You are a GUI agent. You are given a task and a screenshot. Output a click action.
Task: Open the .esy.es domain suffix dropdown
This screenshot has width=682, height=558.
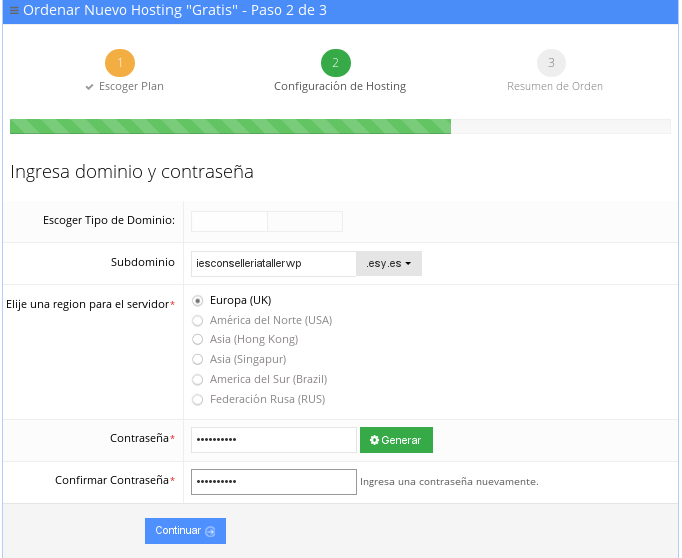point(389,264)
